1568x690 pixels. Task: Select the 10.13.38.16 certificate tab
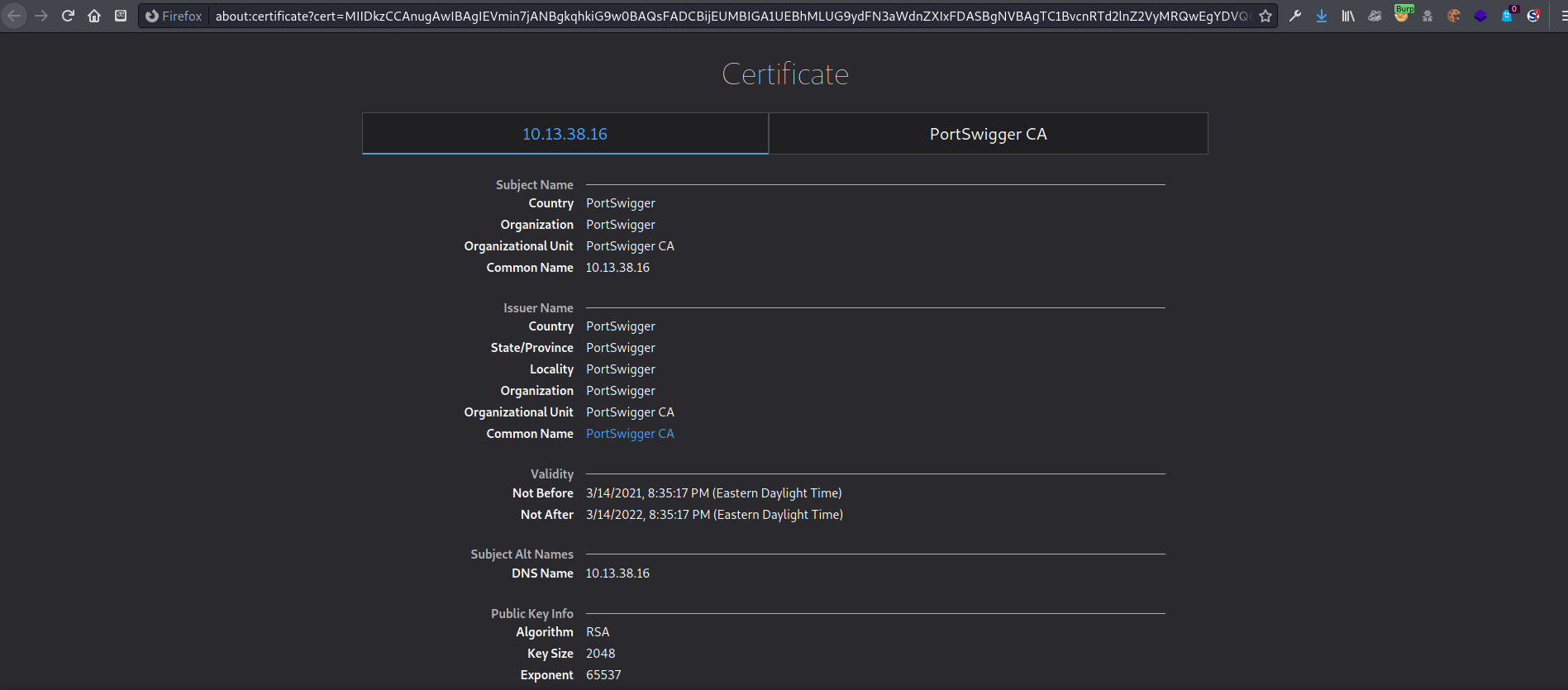pos(565,134)
